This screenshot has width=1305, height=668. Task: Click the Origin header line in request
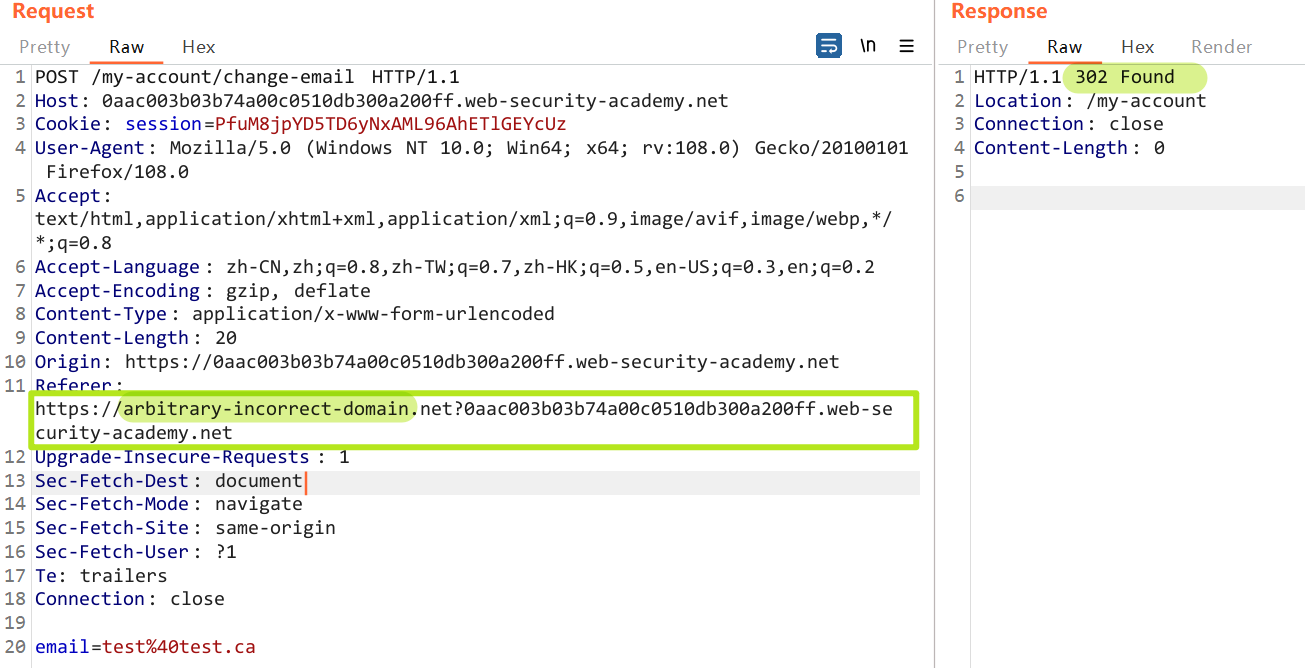click(436, 362)
